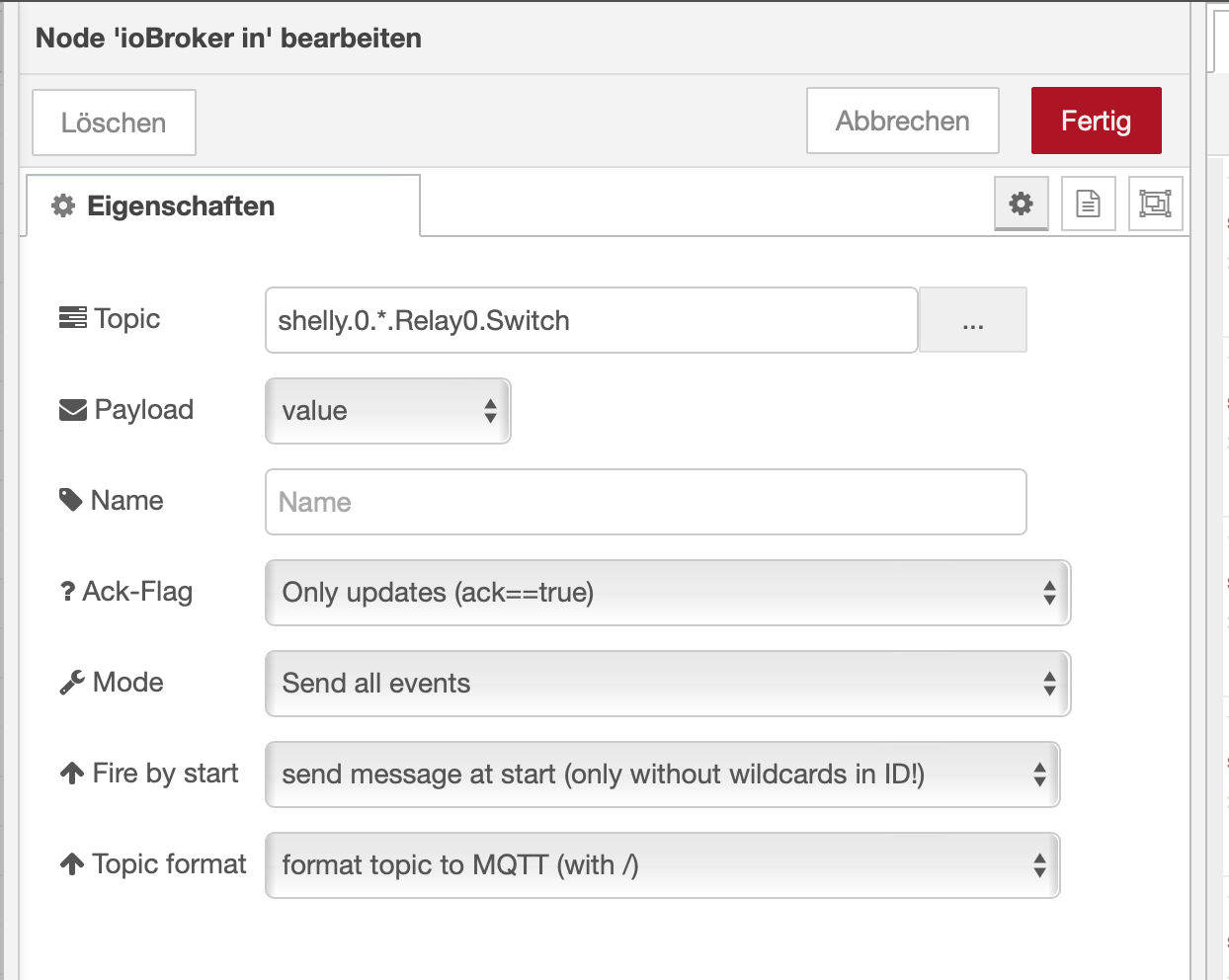Viewport: 1229px width, 980px height.
Task: Browse topics with the '...' button
Action: [x=973, y=320]
